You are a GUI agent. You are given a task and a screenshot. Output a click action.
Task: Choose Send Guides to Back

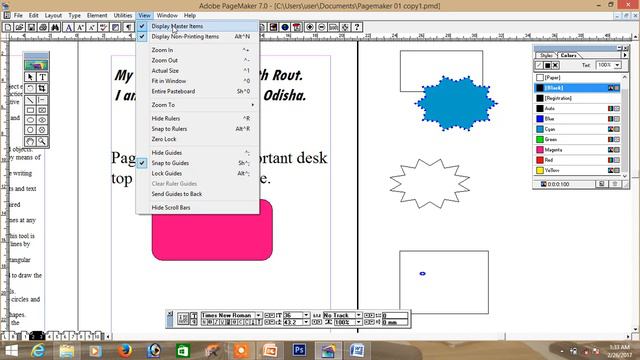click(198, 194)
